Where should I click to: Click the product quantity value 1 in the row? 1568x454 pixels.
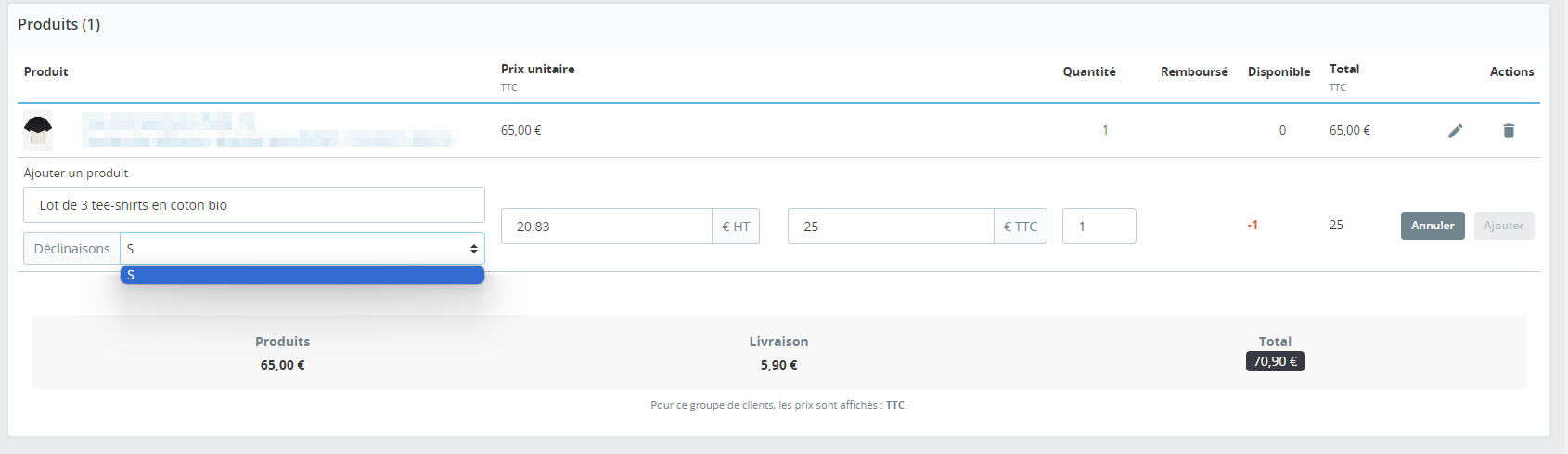[1105, 131]
